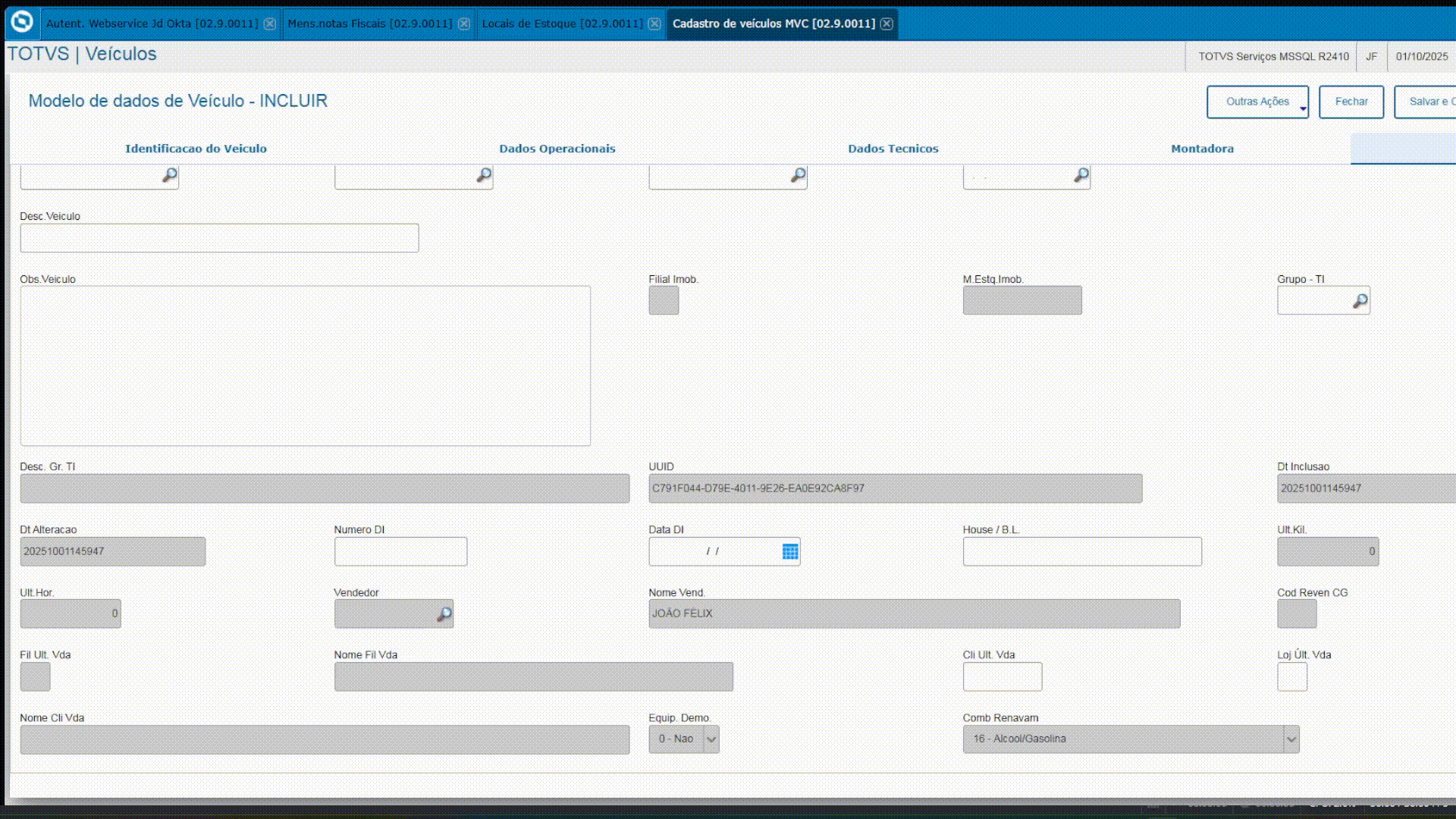Close the Mens.notas Fiscais tab
The width and height of the screenshot is (1456, 819).
click(x=464, y=24)
